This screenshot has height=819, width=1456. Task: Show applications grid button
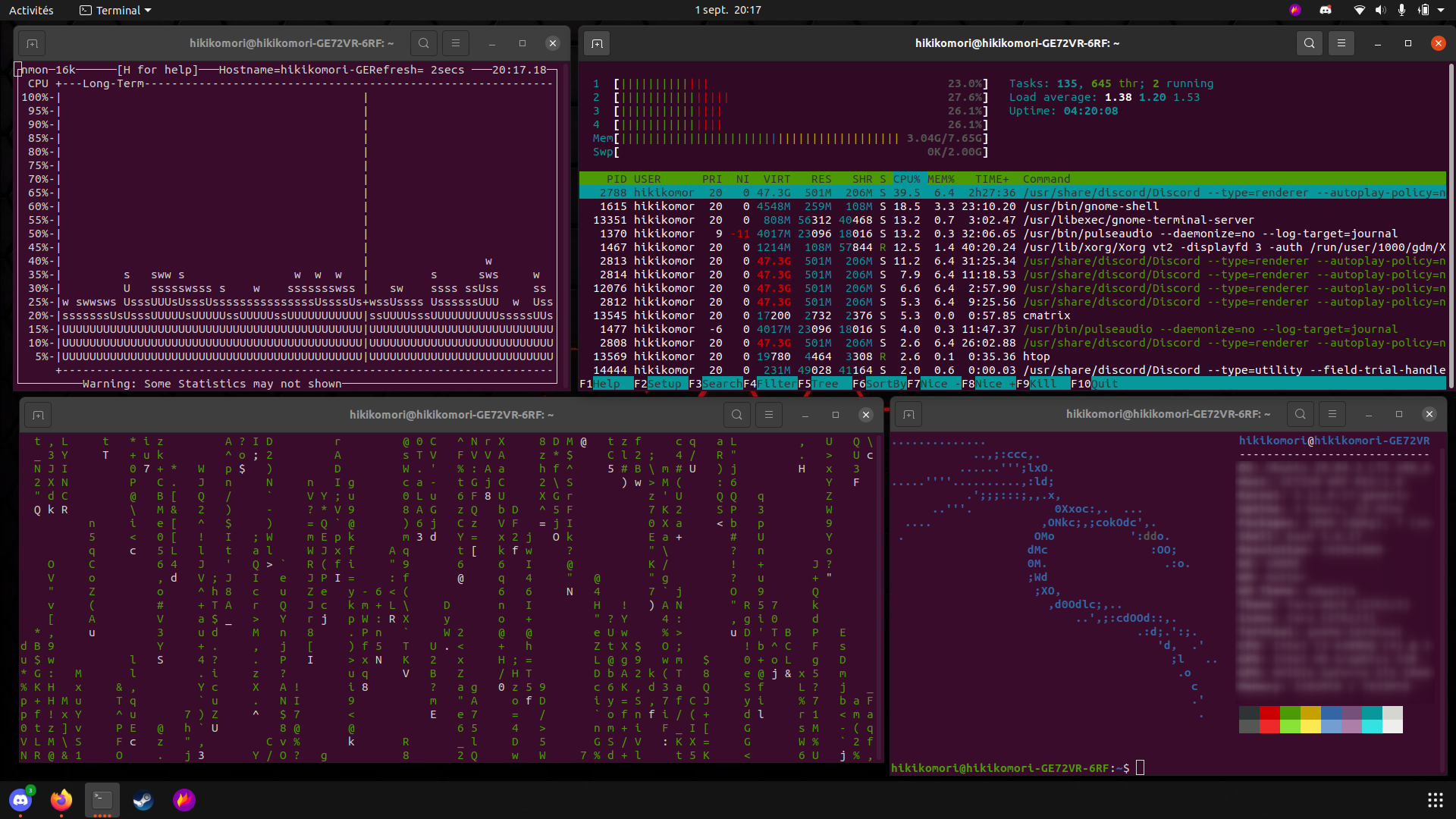[1435, 800]
